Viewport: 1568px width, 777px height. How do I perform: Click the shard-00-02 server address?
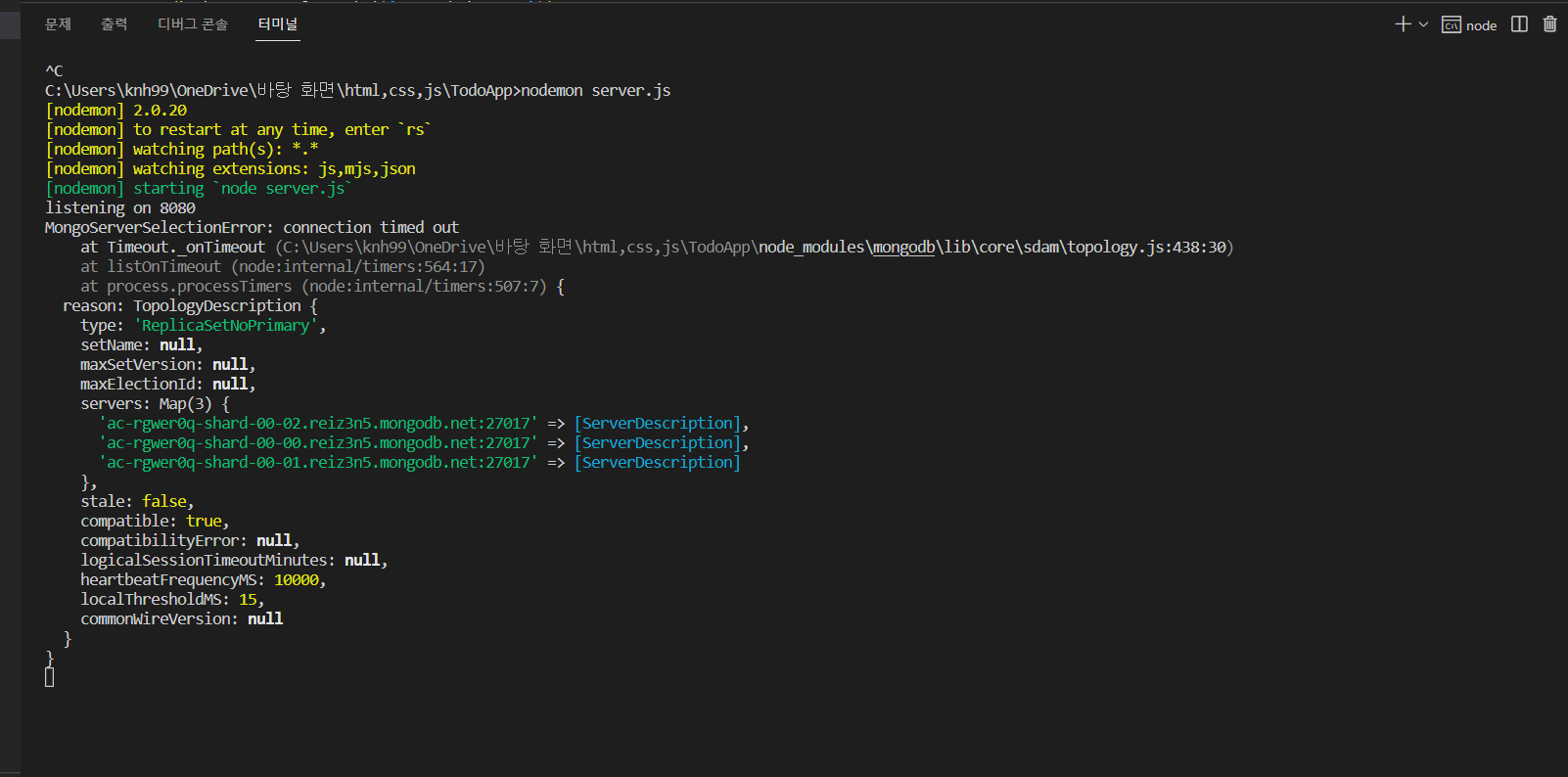click(x=318, y=423)
